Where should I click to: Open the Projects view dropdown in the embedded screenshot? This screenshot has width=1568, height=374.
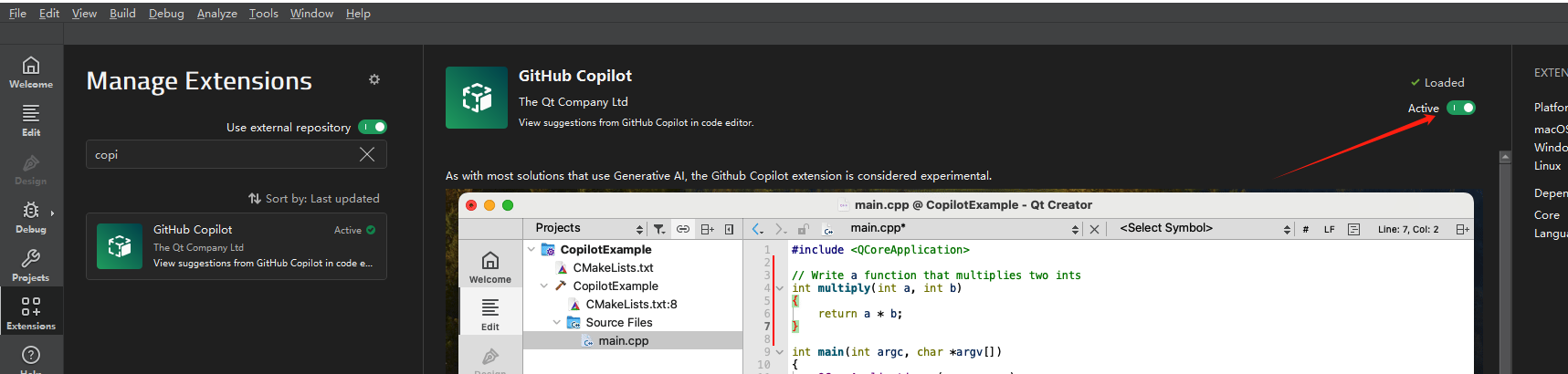(x=589, y=228)
